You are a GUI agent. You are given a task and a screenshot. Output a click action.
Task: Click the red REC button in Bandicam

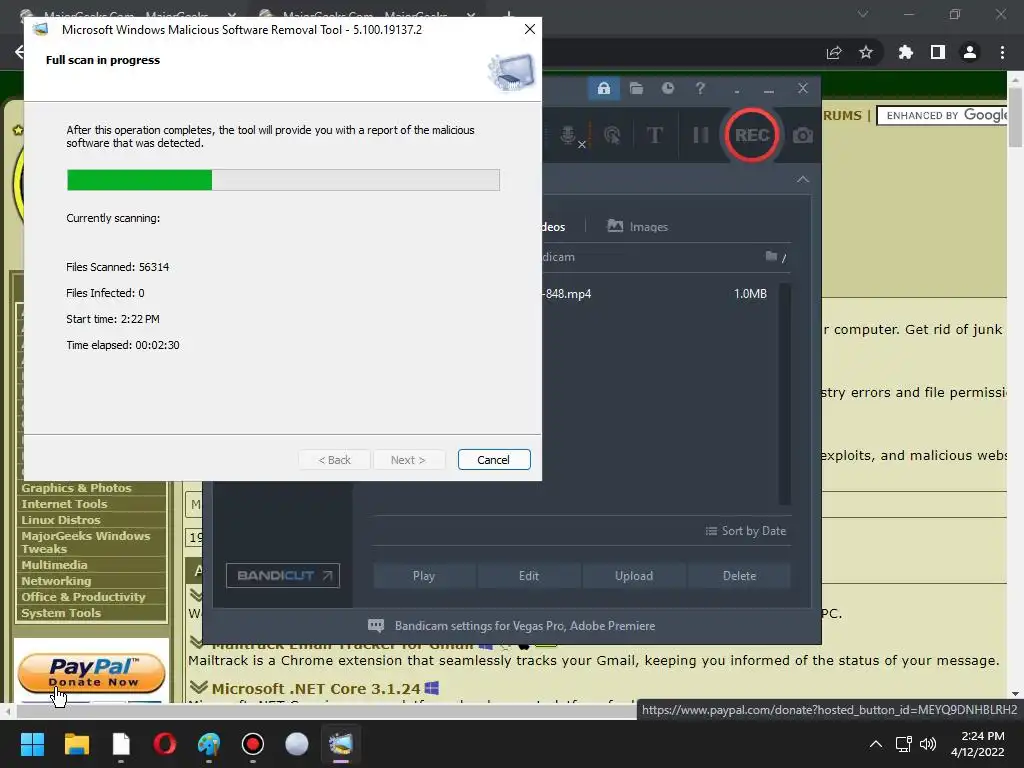(x=752, y=135)
